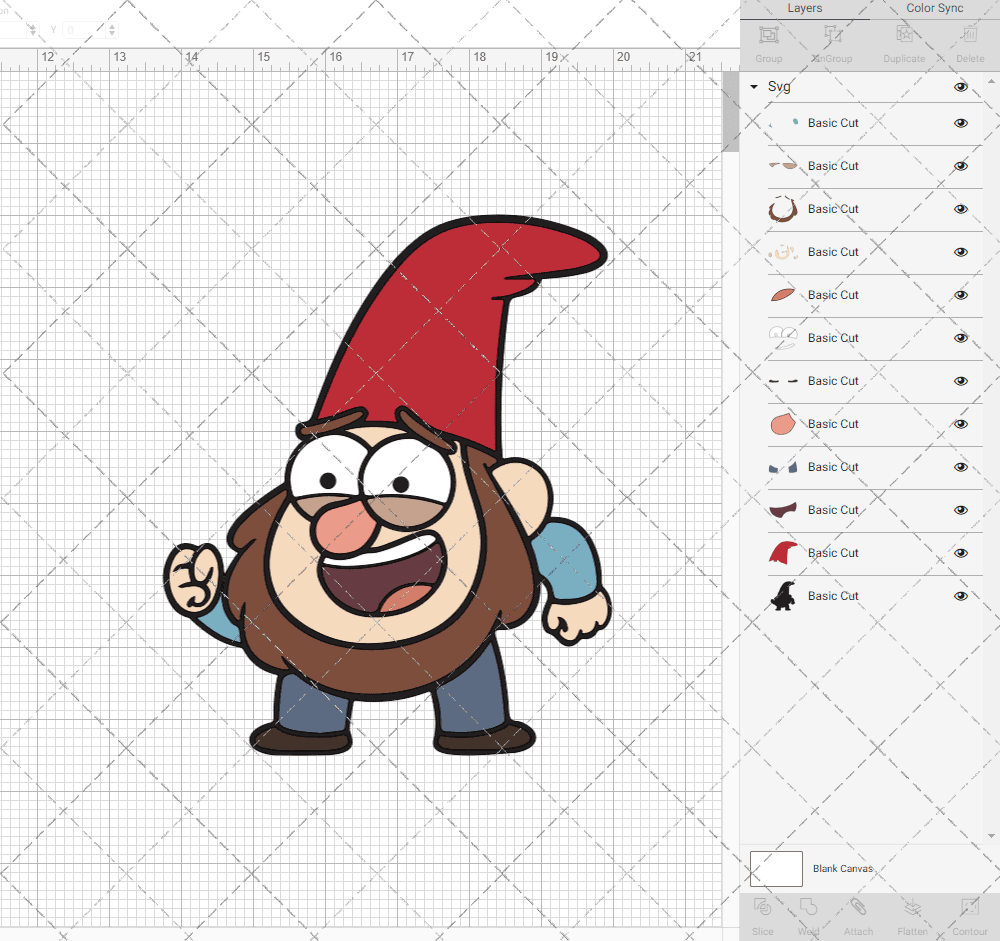
Task: Select the white eyes layer thumbnail
Action: (783, 338)
